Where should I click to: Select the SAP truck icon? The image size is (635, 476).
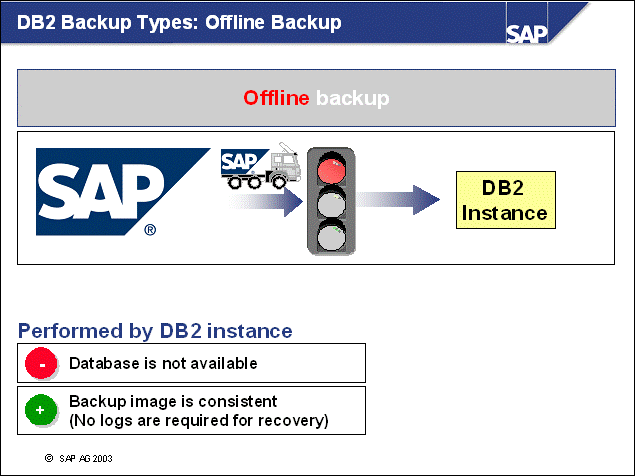click(261, 165)
